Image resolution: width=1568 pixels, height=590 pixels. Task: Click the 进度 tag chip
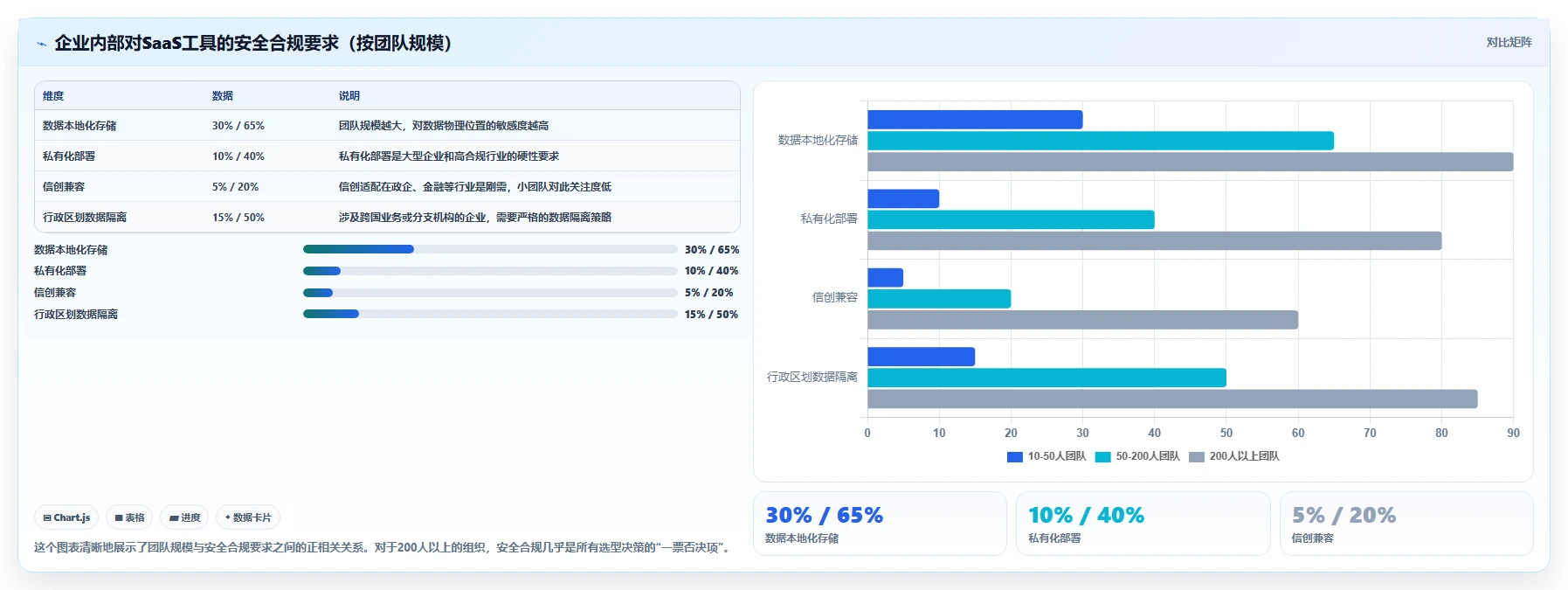tap(184, 517)
